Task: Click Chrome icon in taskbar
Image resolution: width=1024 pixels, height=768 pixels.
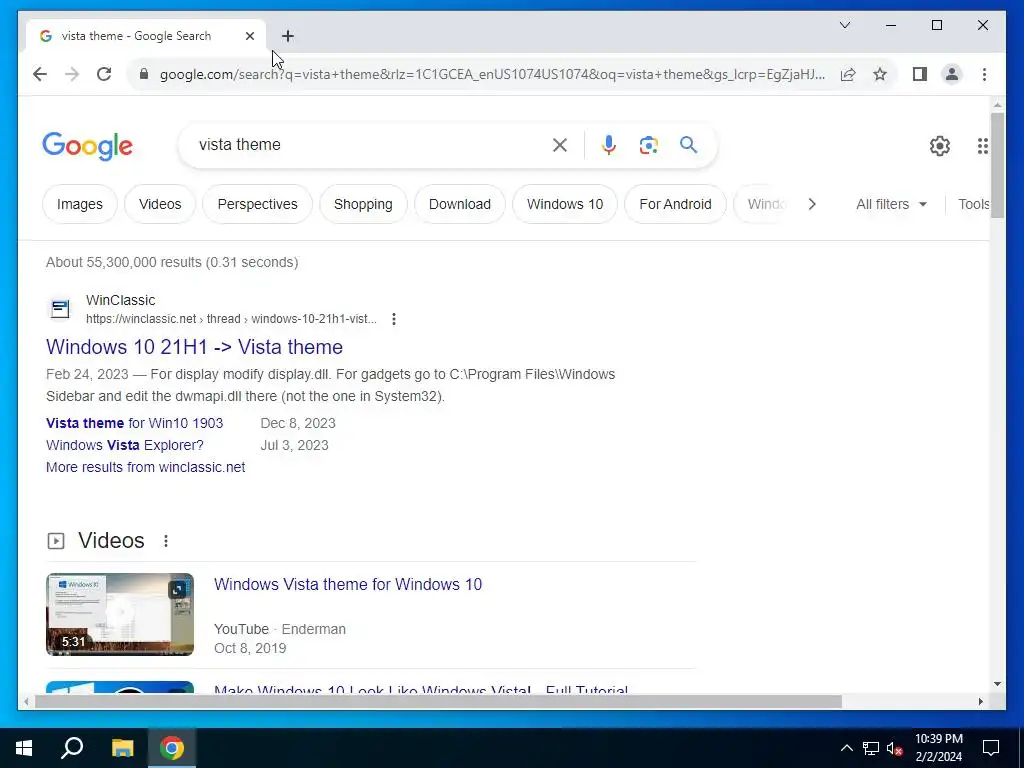Action: coord(172,748)
